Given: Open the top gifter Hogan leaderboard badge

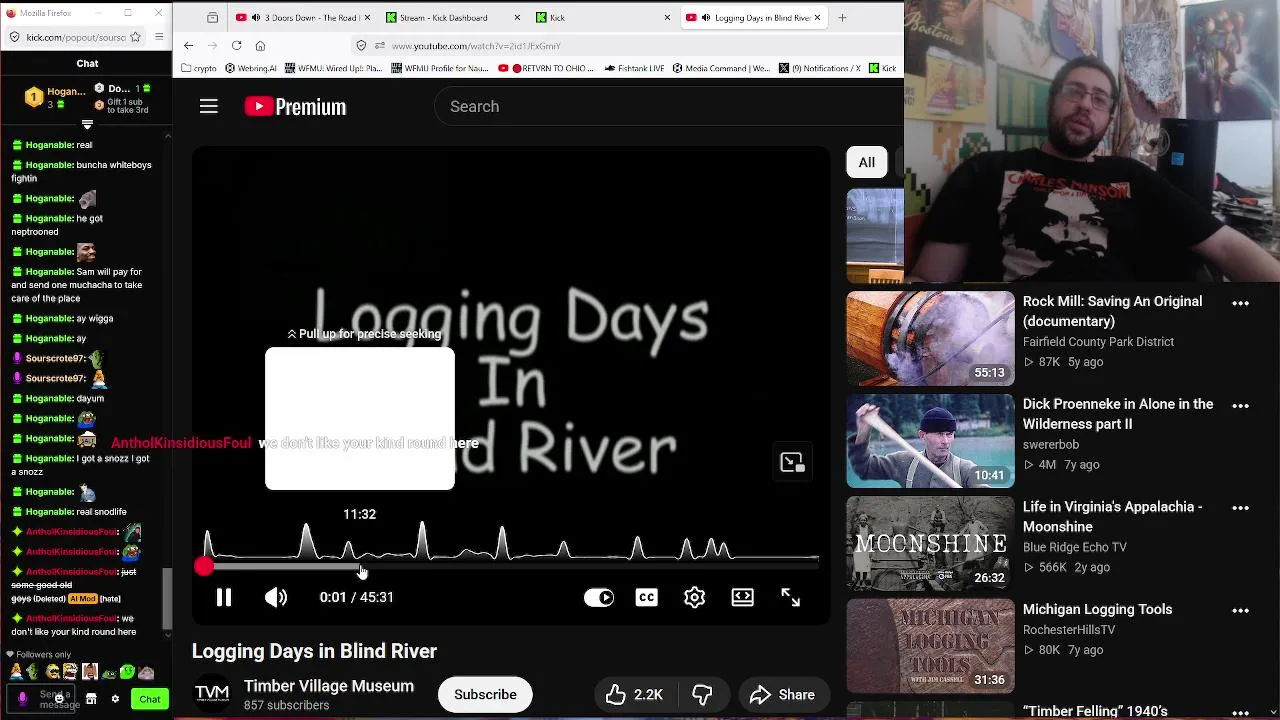Looking at the screenshot, I should click(x=56, y=97).
